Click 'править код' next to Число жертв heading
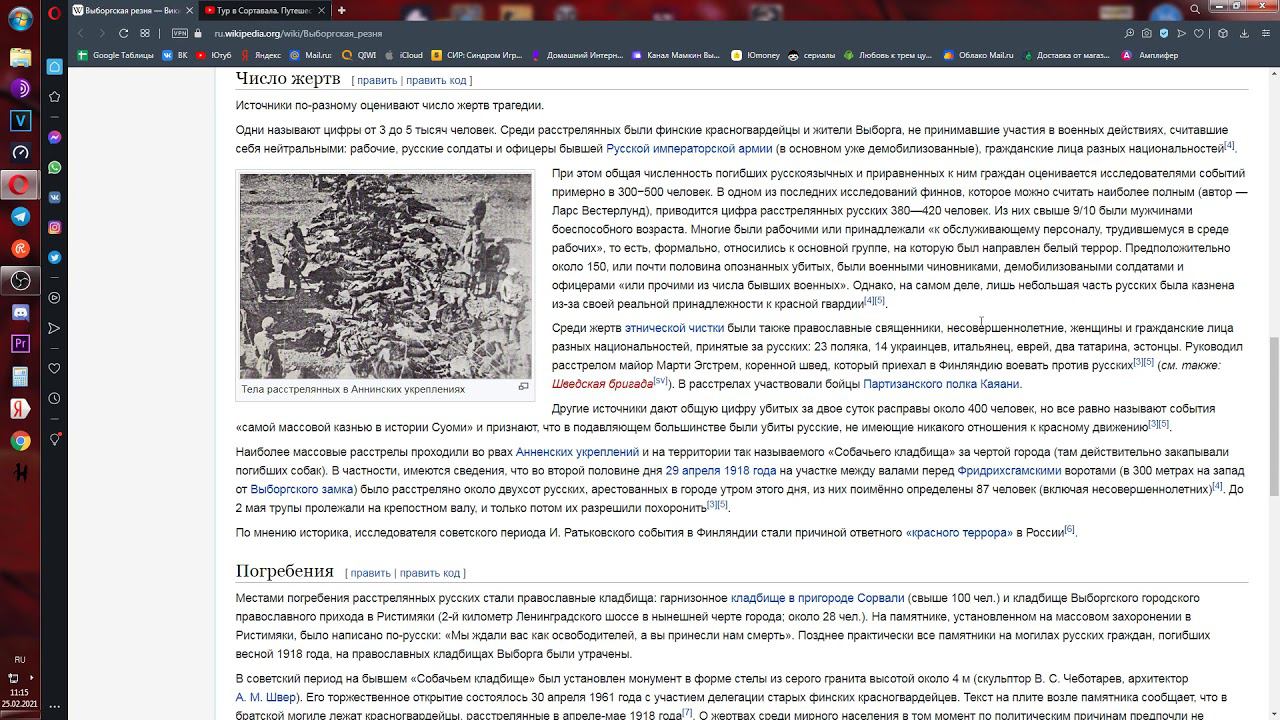This screenshot has width=1280, height=720. click(436, 80)
